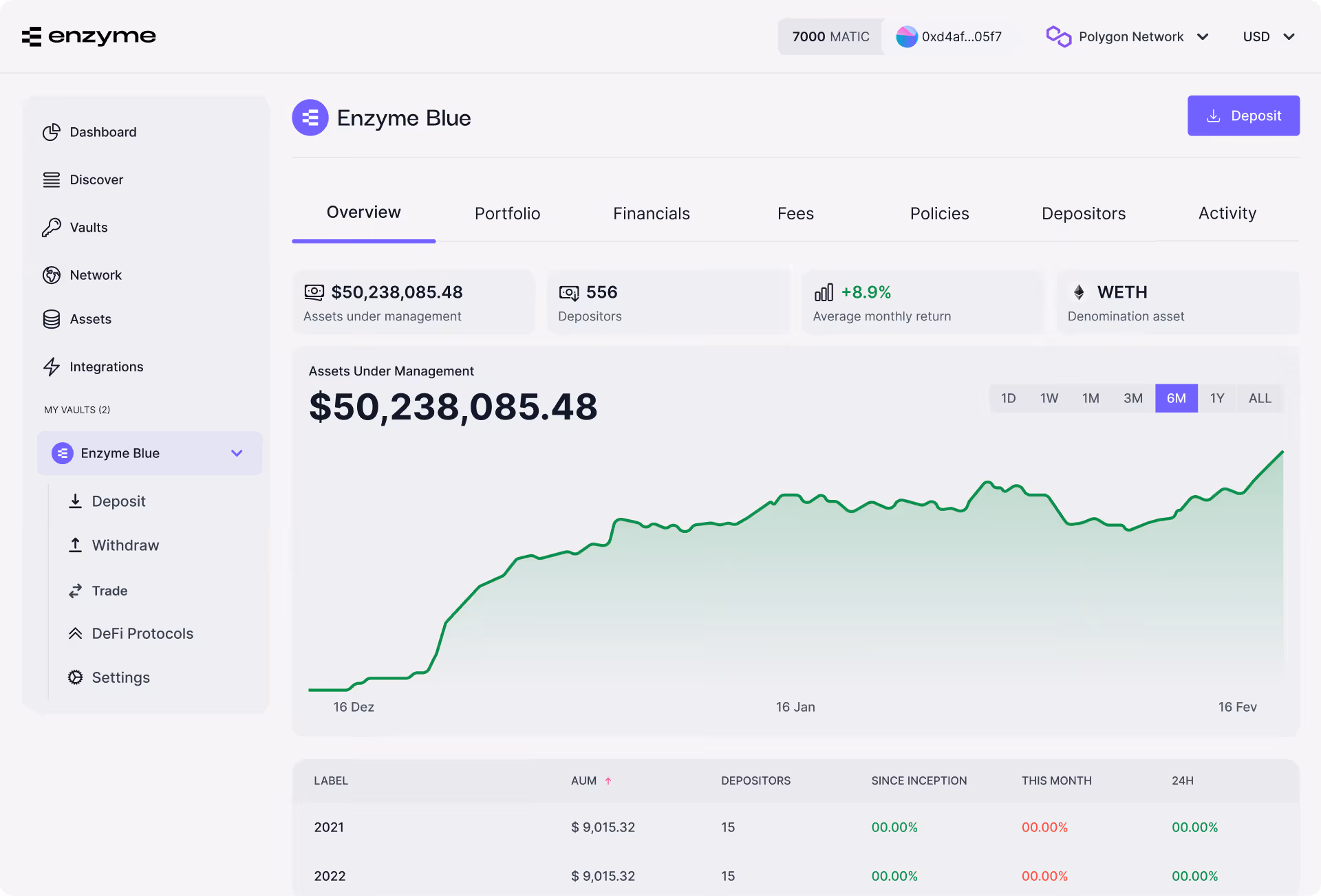Collapse the Enzyme Blue vault menu
The image size is (1321, 896).
[237, 453]
